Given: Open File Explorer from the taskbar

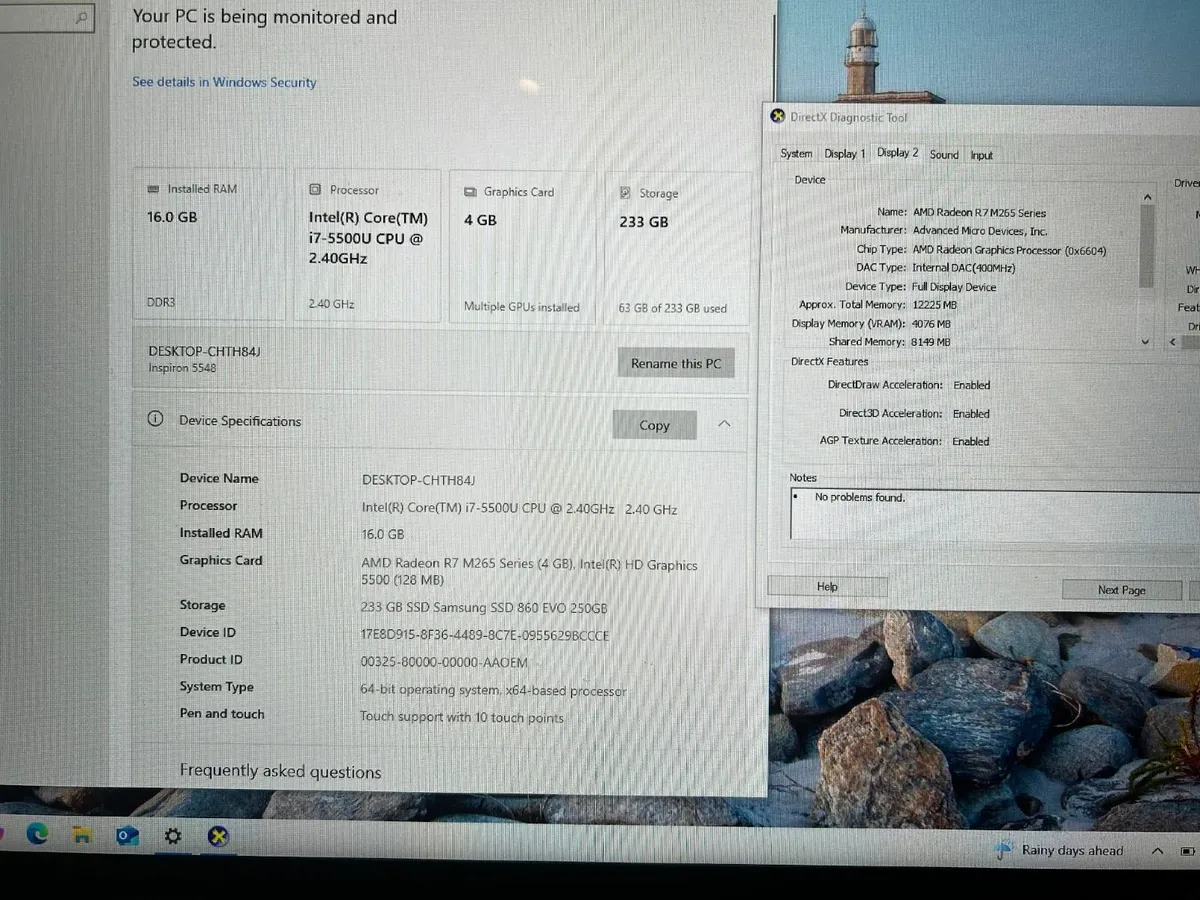Looking at the screenshot, I should coord(83,834).
